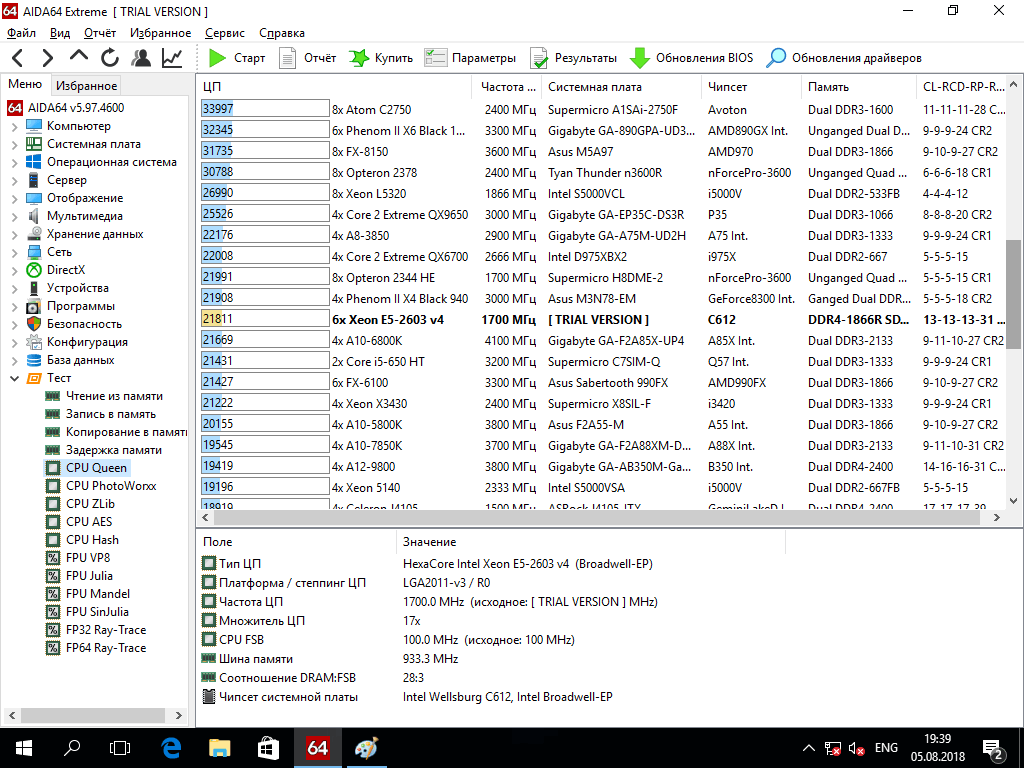The width and height of the screenshot is (1024, 768).
Task: Open the Сервис menu
Action: coord(225,33)
